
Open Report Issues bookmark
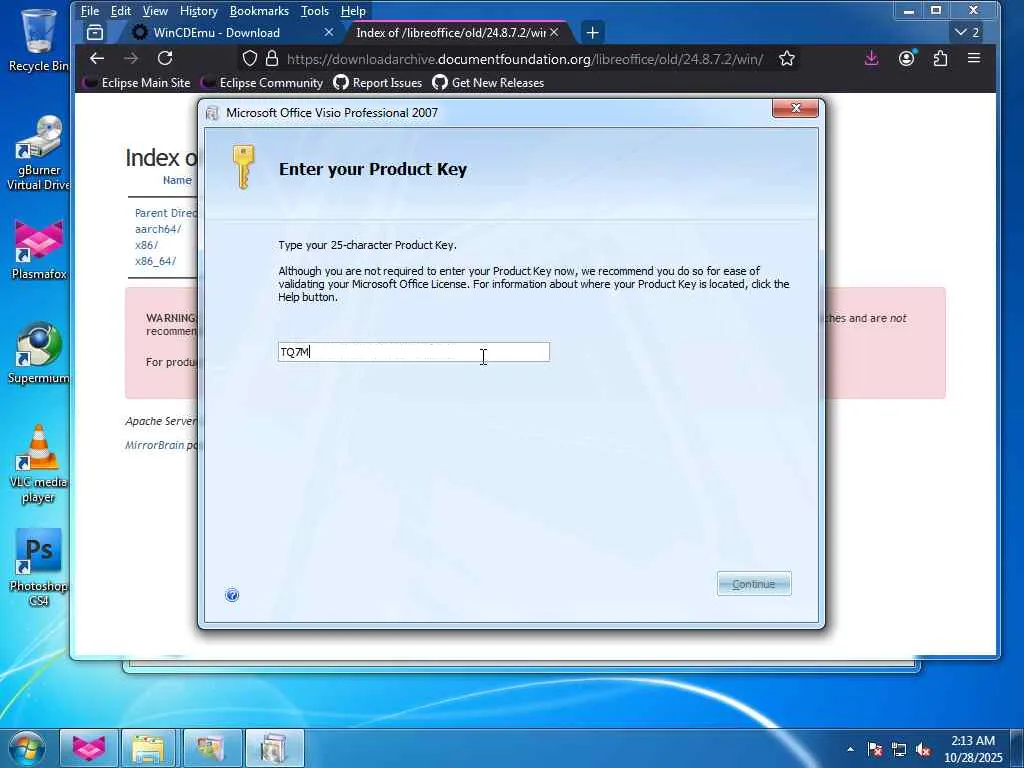(377, 83)
